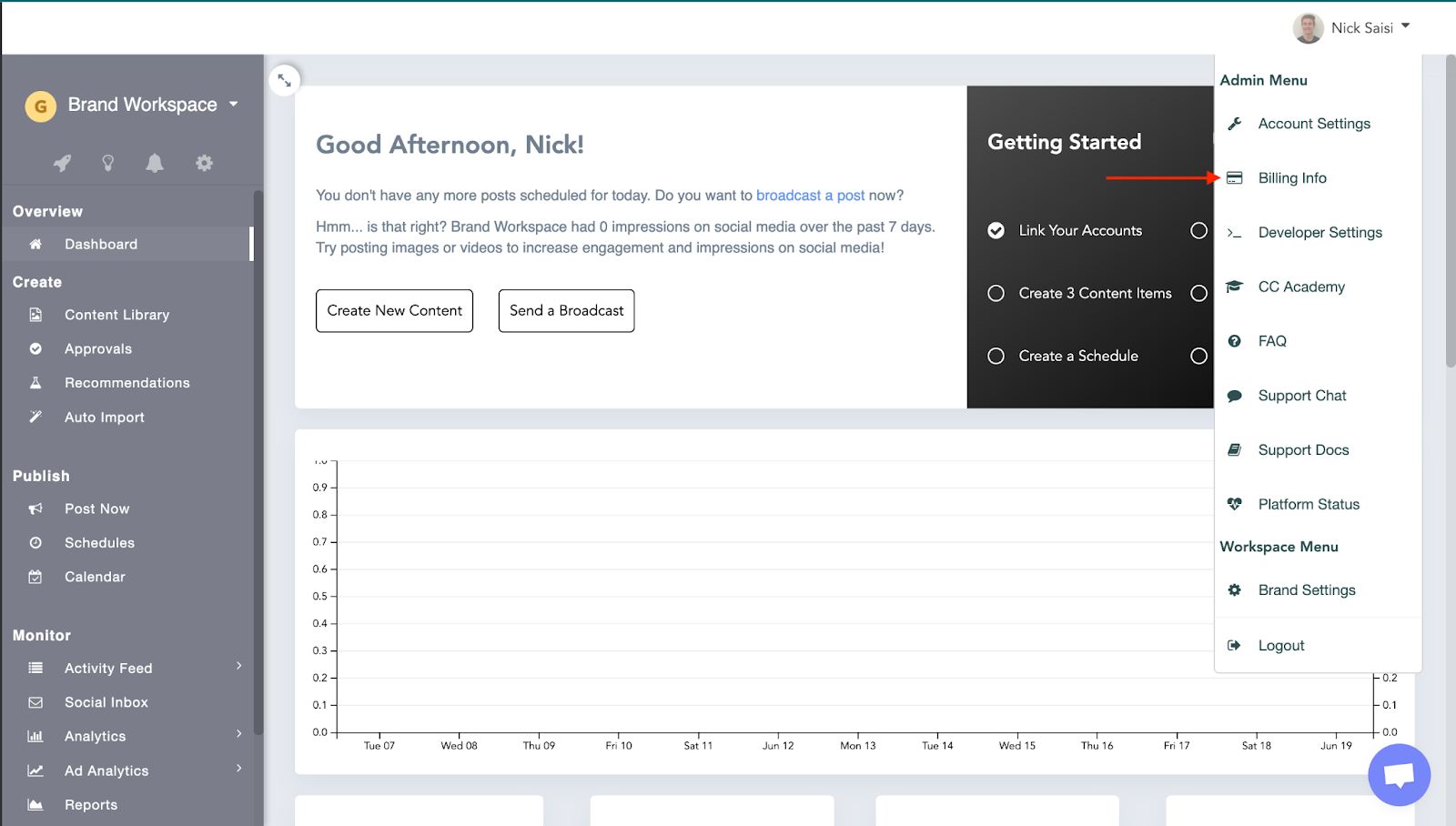Click the CC Academy graduation cap icon

pos(1235,287)
